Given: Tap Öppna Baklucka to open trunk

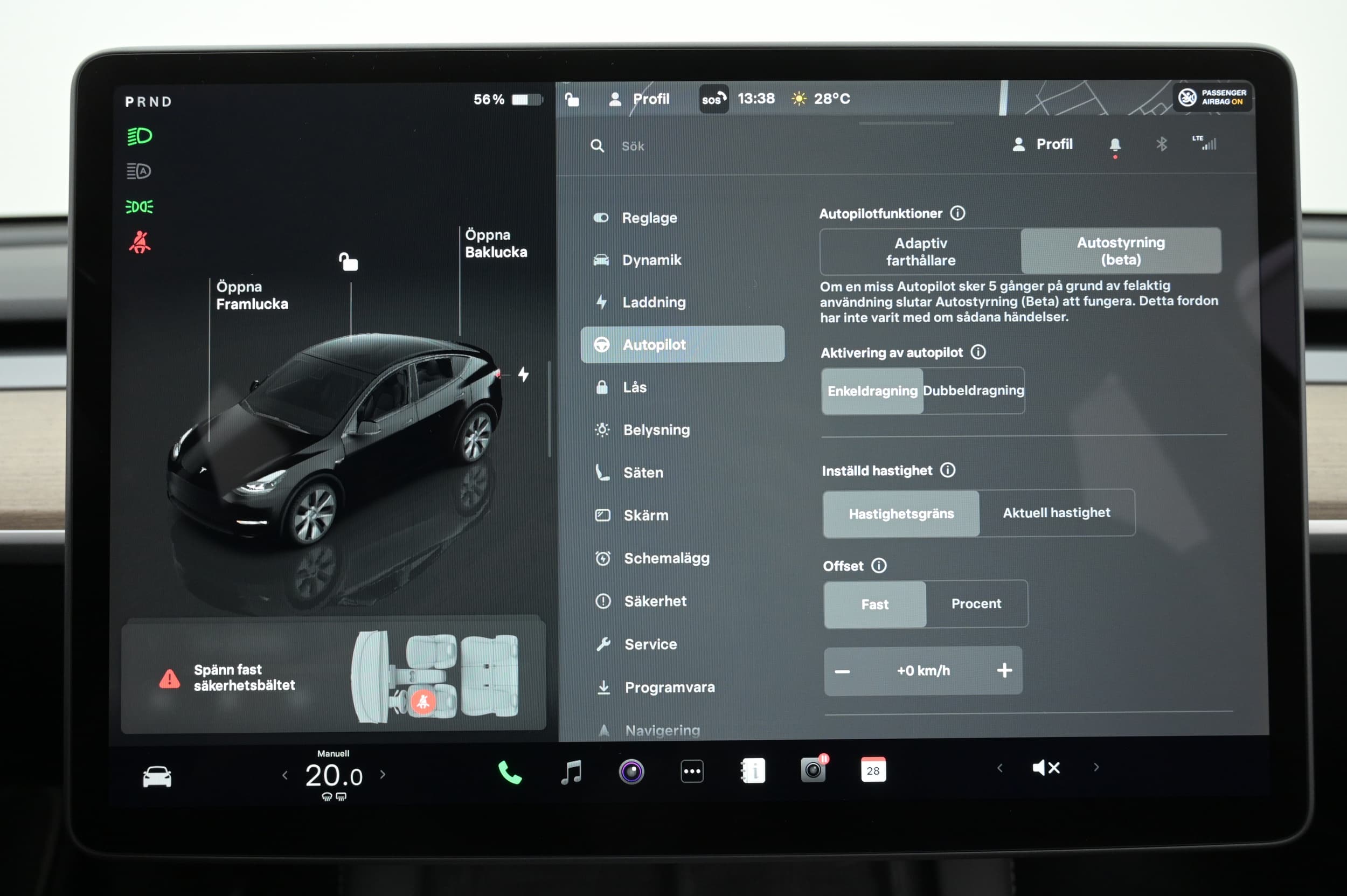Looking at the screenshot, I should (496, 244).
